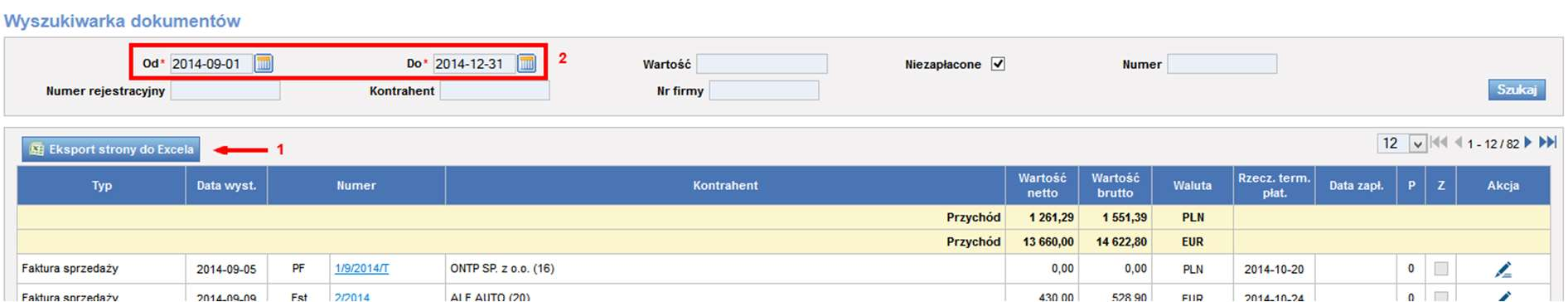Jump to last page of results
The image size is (1568, 302).
pos(1547,143)
